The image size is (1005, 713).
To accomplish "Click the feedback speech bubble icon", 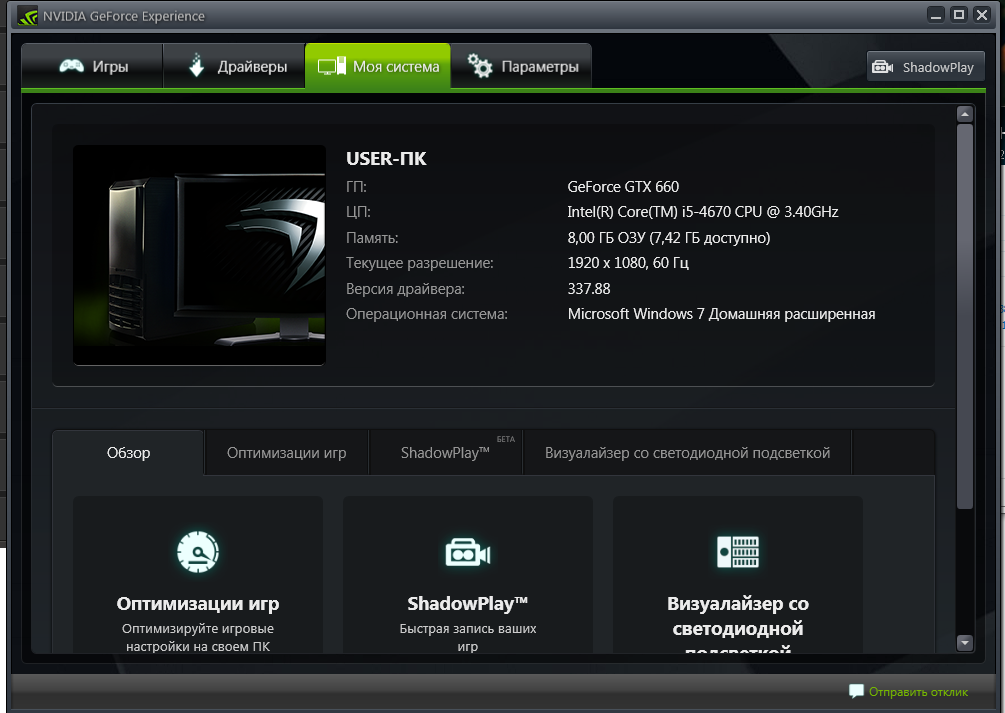I will click(856, 691).
